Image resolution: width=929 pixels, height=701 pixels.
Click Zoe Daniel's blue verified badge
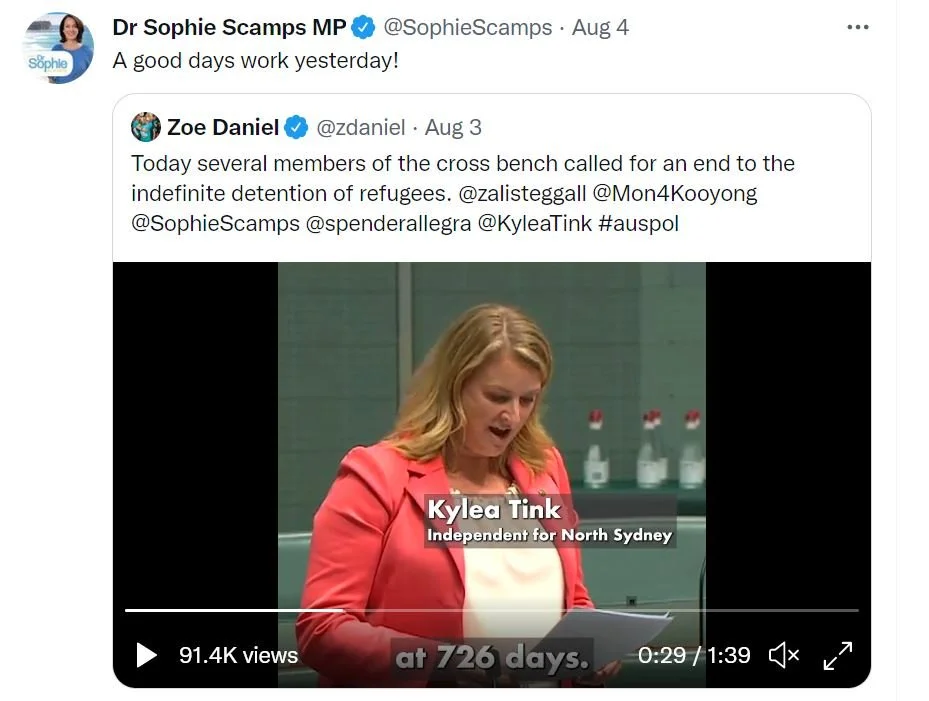tap(296, 127)
